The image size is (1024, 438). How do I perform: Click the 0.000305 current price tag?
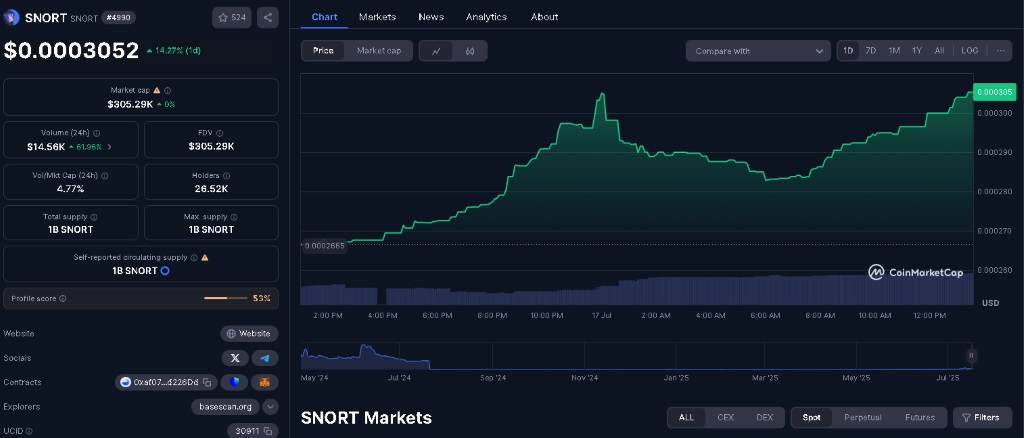point(995,92)
